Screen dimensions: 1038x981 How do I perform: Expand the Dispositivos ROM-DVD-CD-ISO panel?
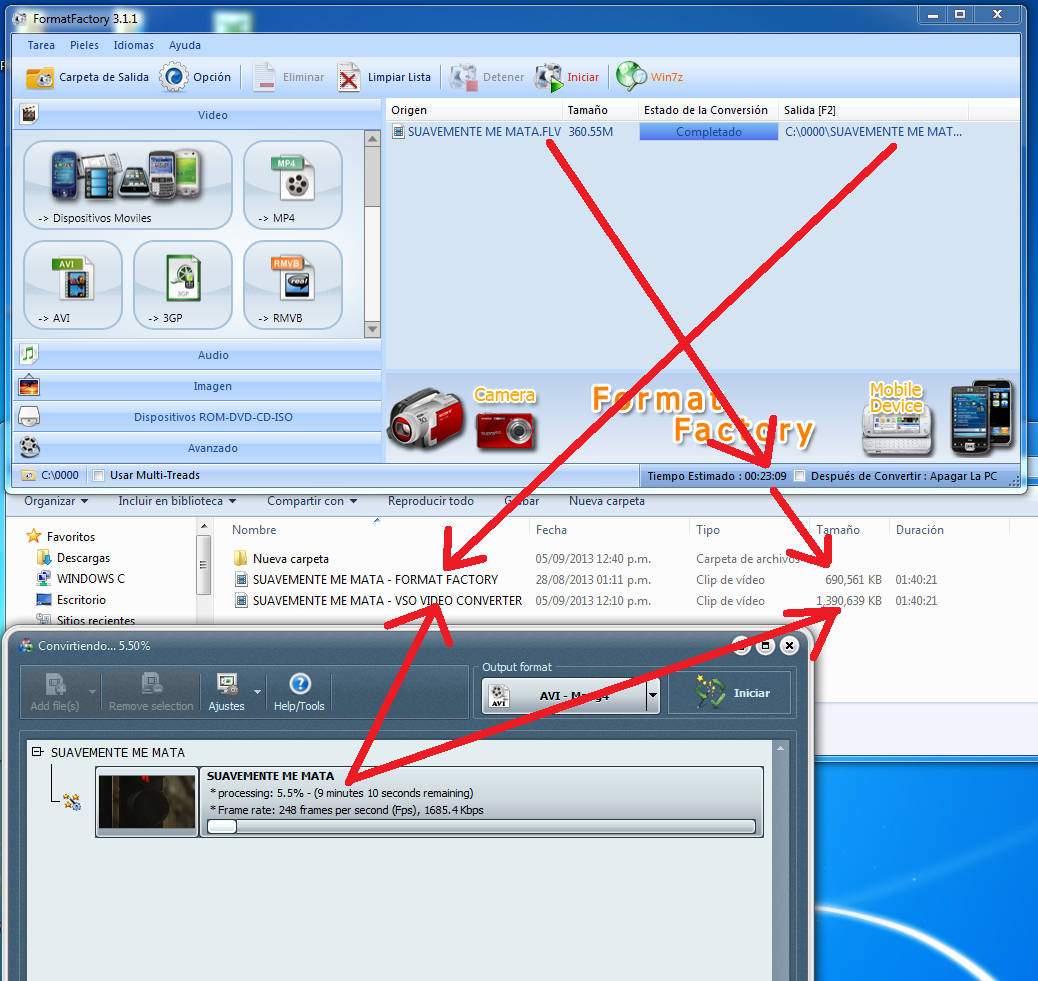[x=197, y=417]
